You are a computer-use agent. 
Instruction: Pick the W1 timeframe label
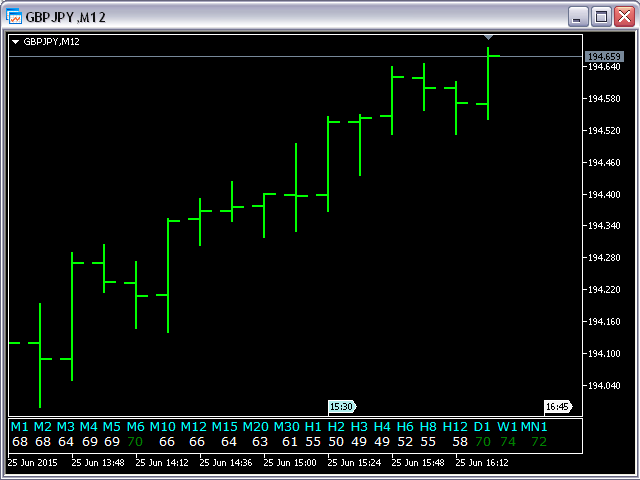pos(507,427)
